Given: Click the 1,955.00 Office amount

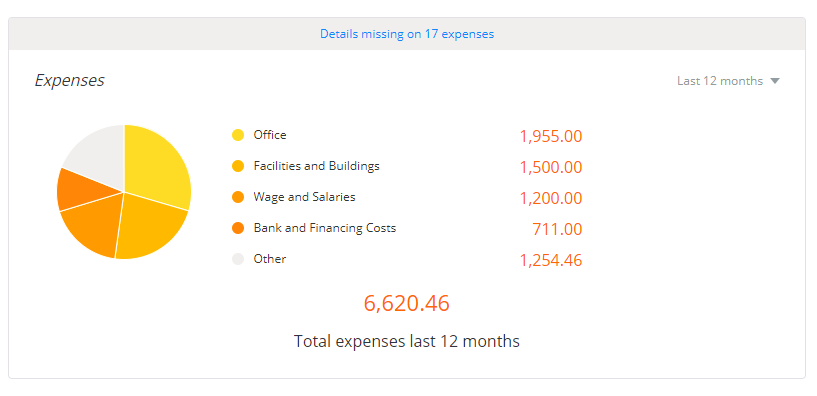Looking at the screenshot, I should click(x=551, y=136).
